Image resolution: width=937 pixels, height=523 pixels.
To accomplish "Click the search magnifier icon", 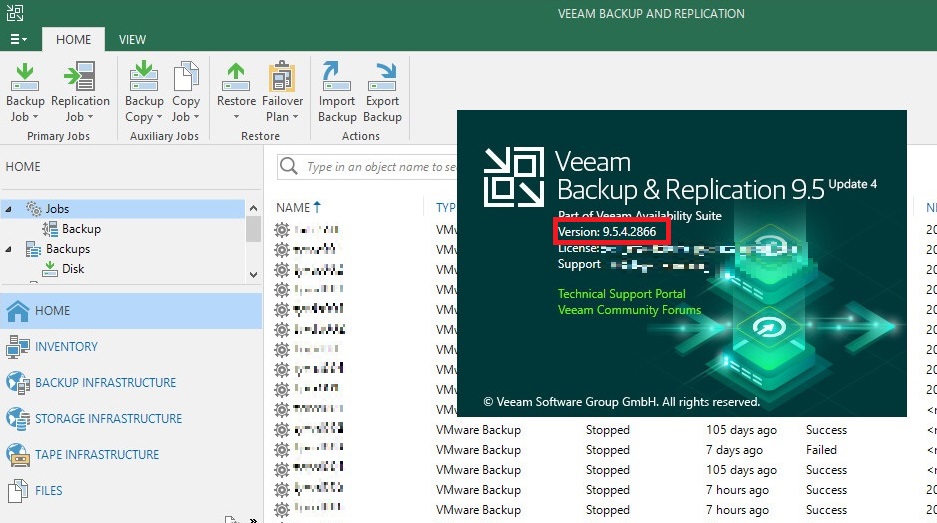I will point(289,166).
